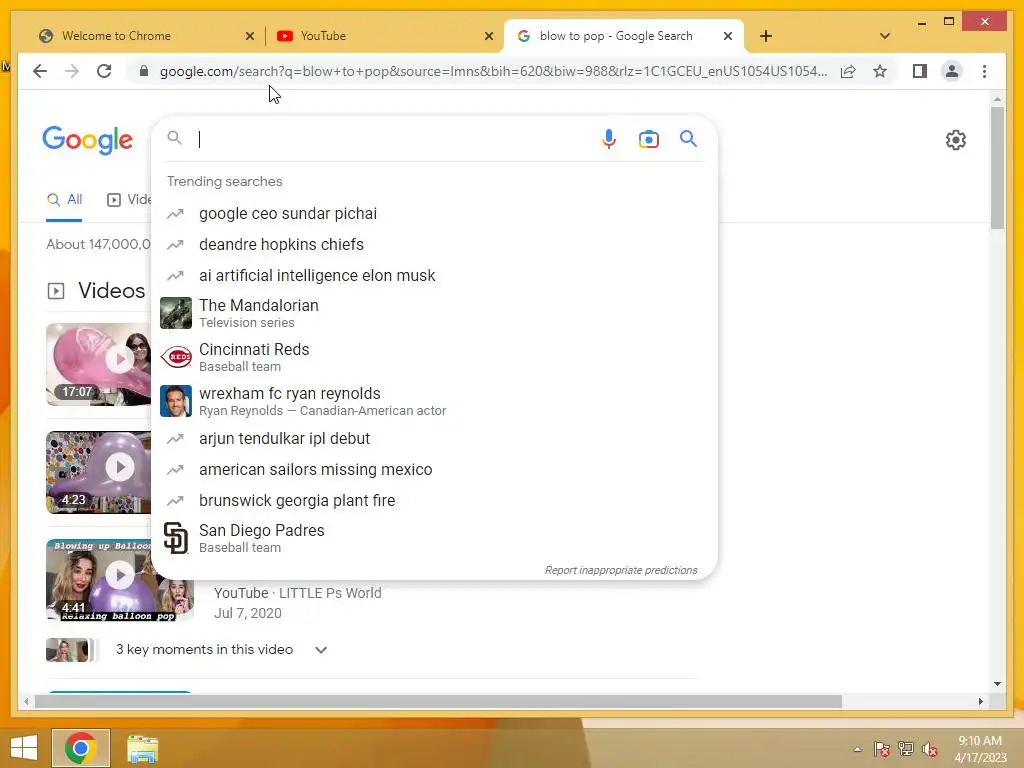Select suggestion google ceo sundar pichai
Viewport: 1024px width, 768px height.
tap(434, 214)
